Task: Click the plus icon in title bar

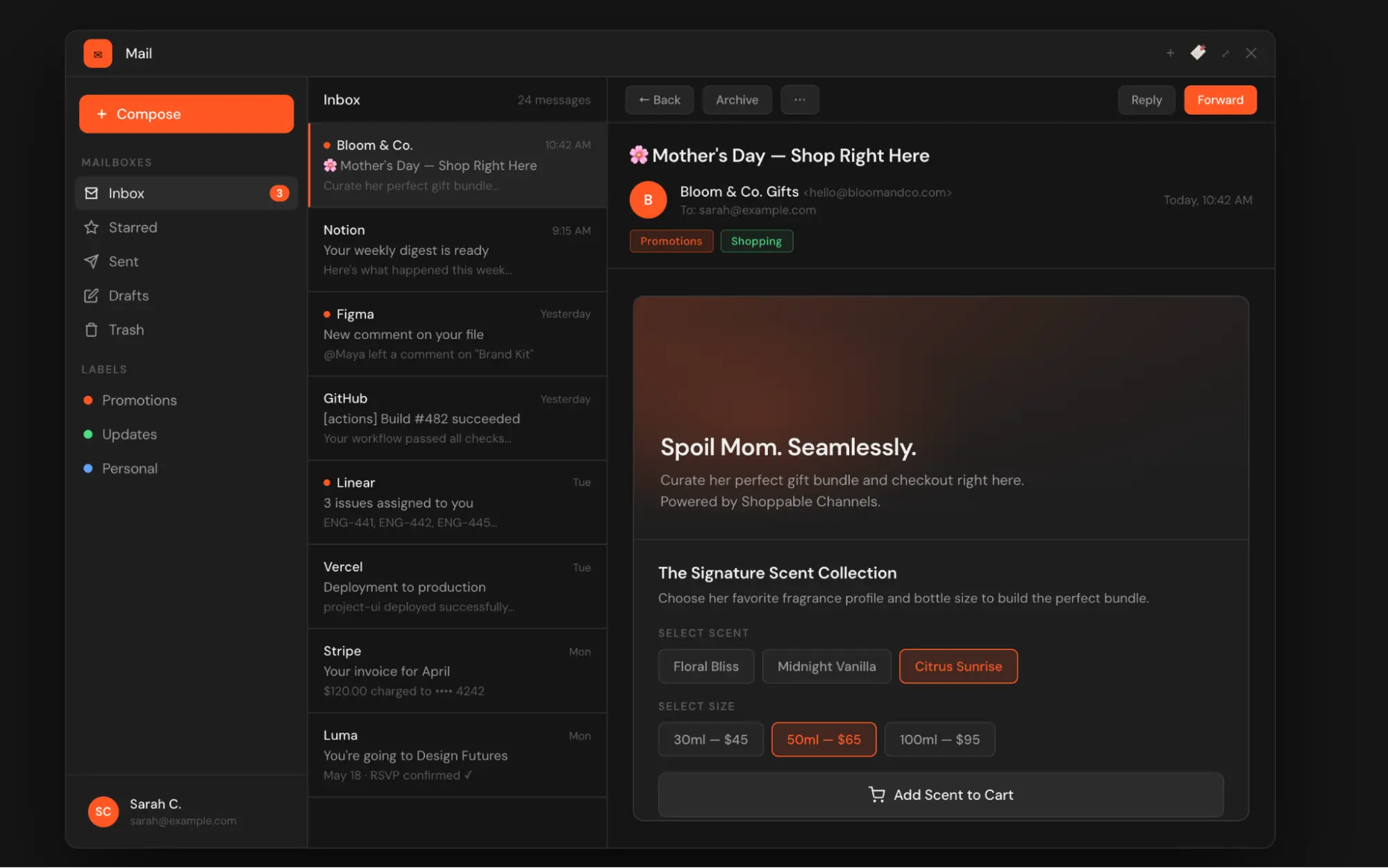Action: [x=1170, y=53]
